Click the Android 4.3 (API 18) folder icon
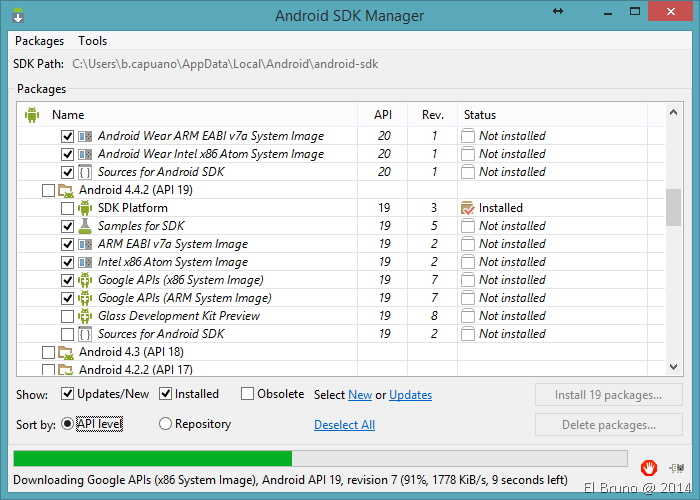The width and height of the screenshot is (700, 500). pos(66,352)
